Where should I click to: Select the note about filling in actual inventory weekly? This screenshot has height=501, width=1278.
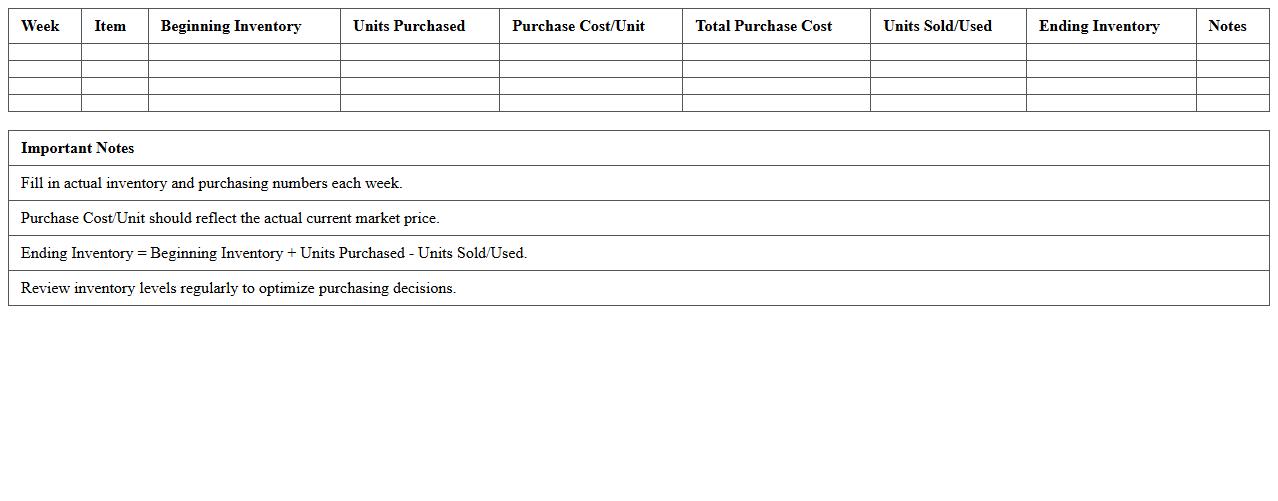(211, 183)
